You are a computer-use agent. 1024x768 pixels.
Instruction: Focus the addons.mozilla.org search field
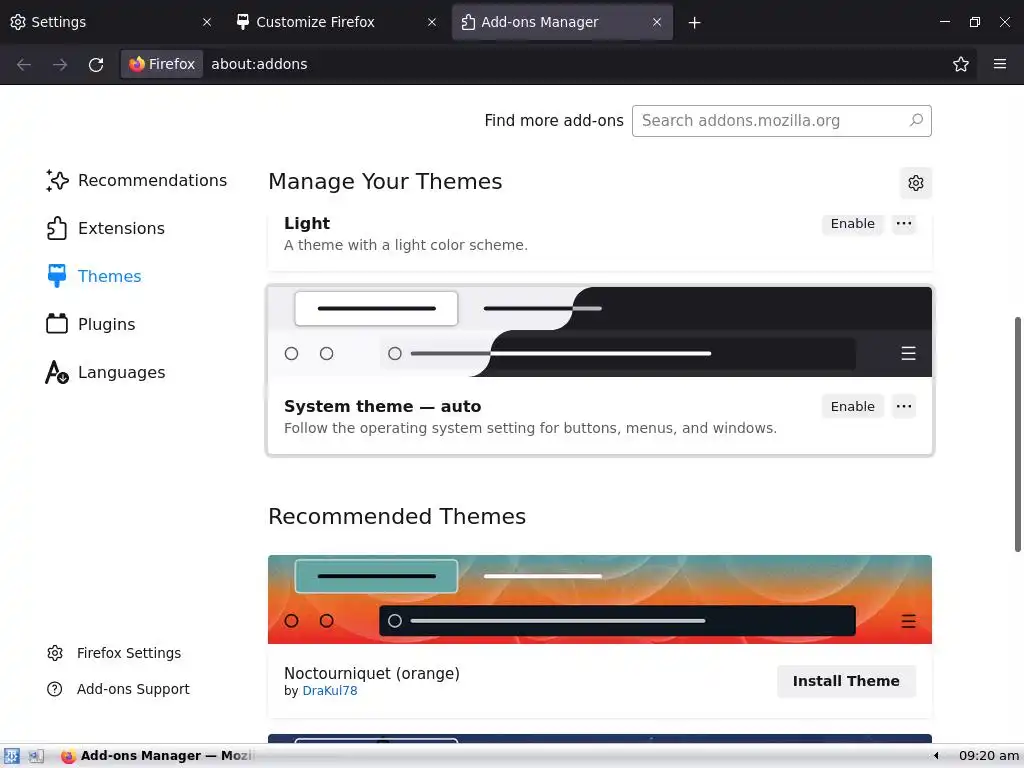[781, 121]
